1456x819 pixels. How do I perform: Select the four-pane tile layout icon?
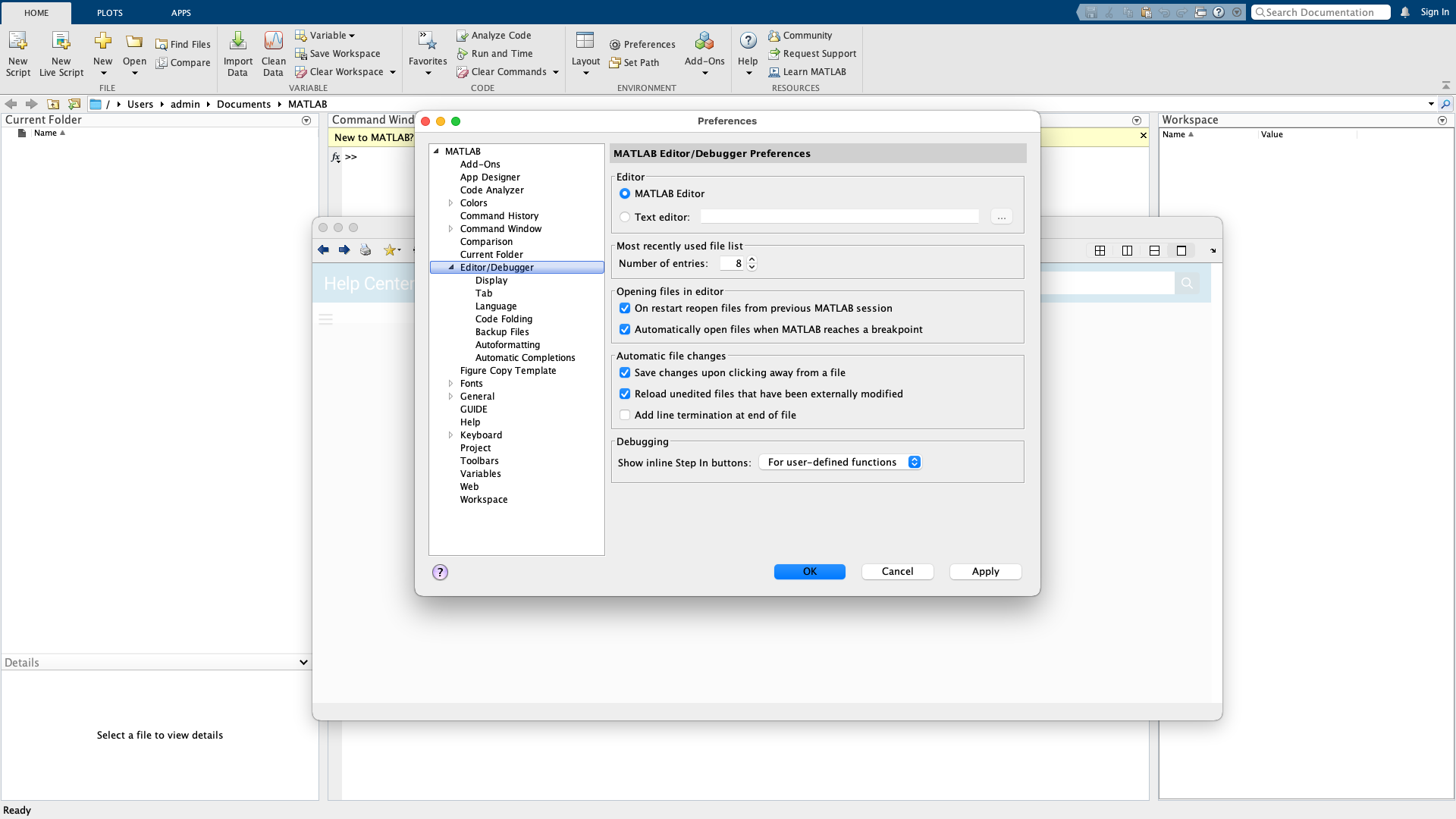pos(1100,250)
